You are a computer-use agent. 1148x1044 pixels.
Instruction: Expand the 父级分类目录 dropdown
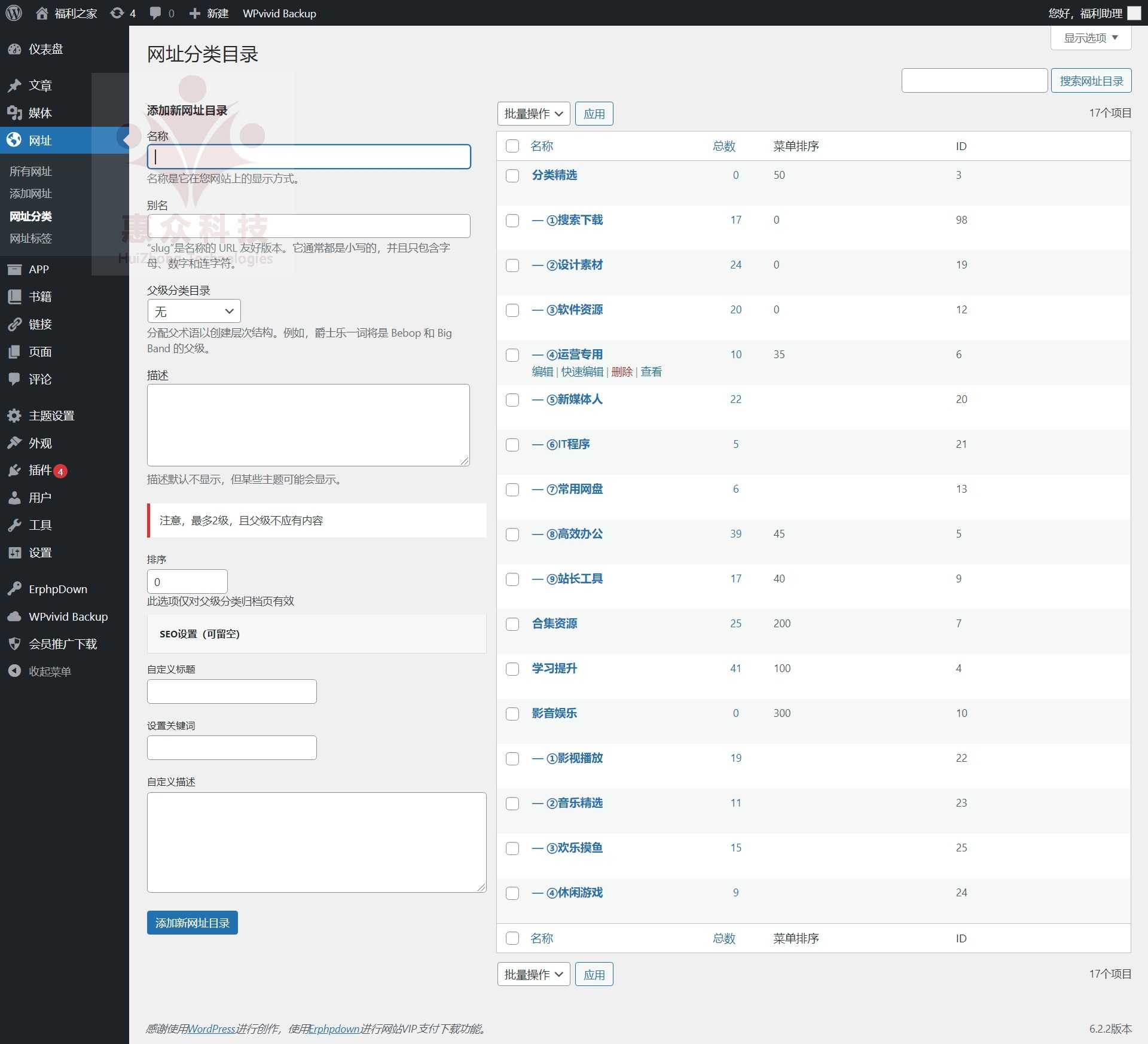point(194,311)
